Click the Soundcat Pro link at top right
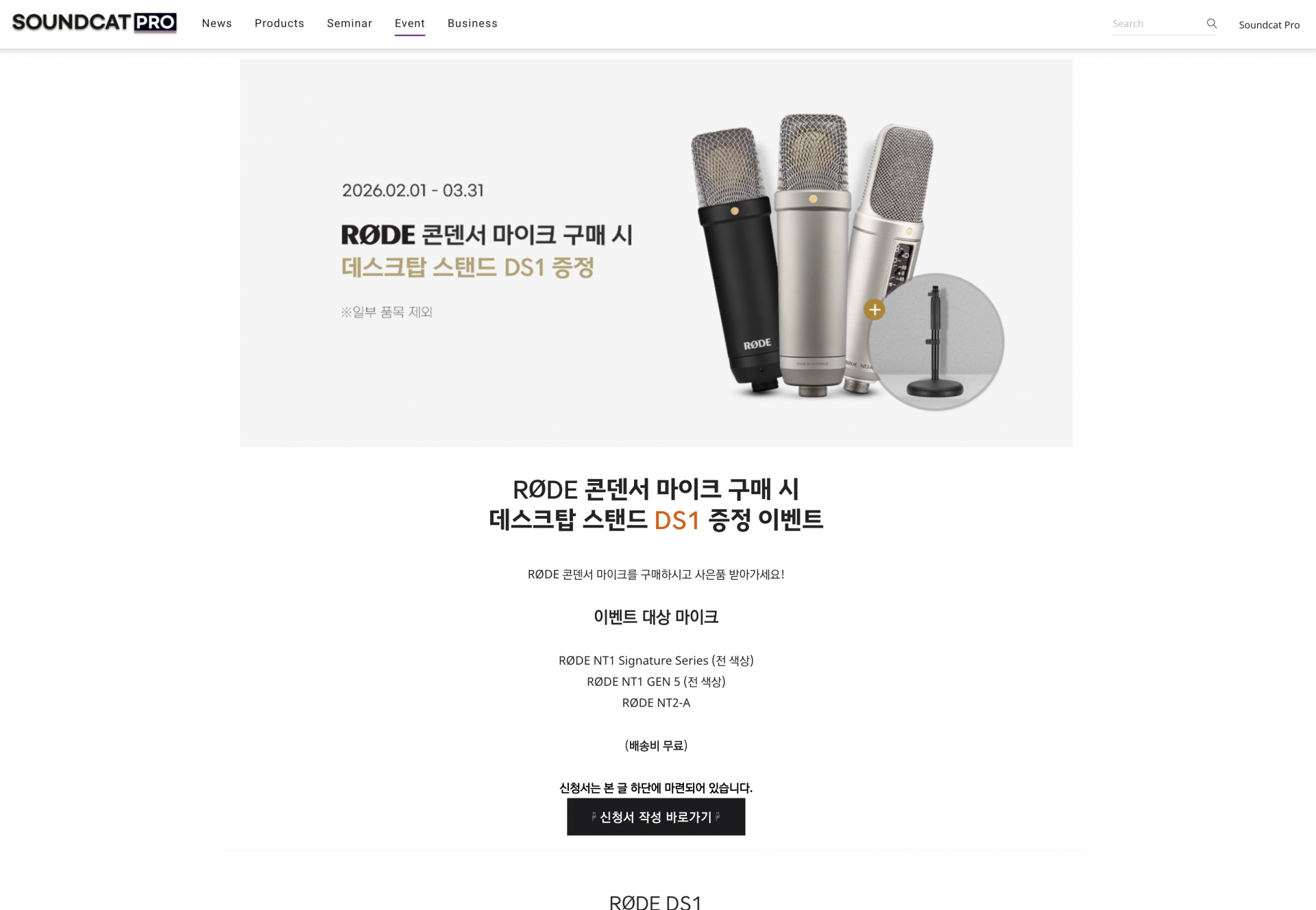 [1269, 25]
